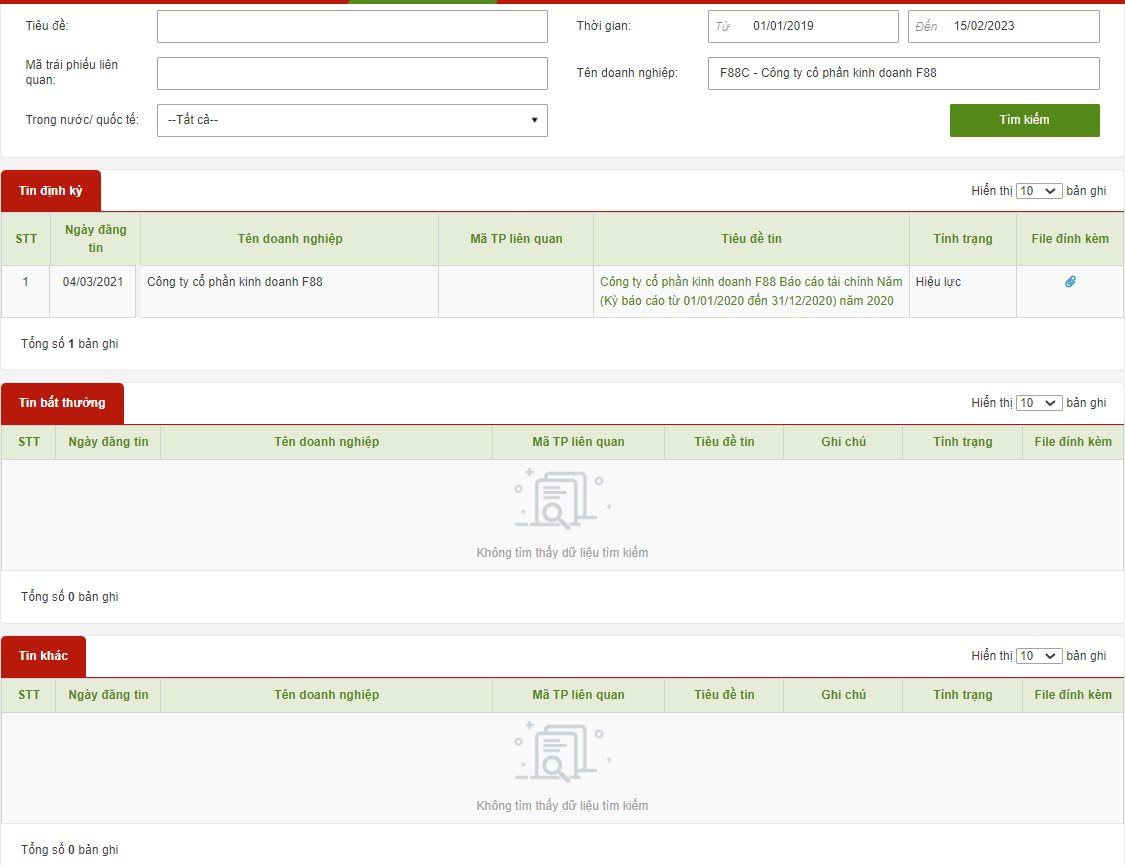Open the Trong nước/ quốc tế dropdown
1125x865 pixels.
point(352,120)
